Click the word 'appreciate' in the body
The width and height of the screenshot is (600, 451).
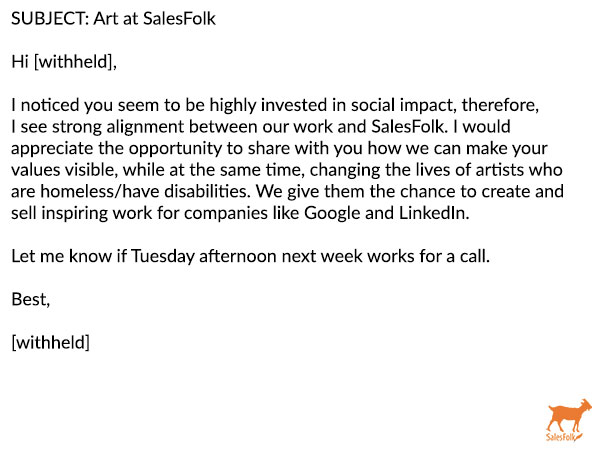pos(52,148)
